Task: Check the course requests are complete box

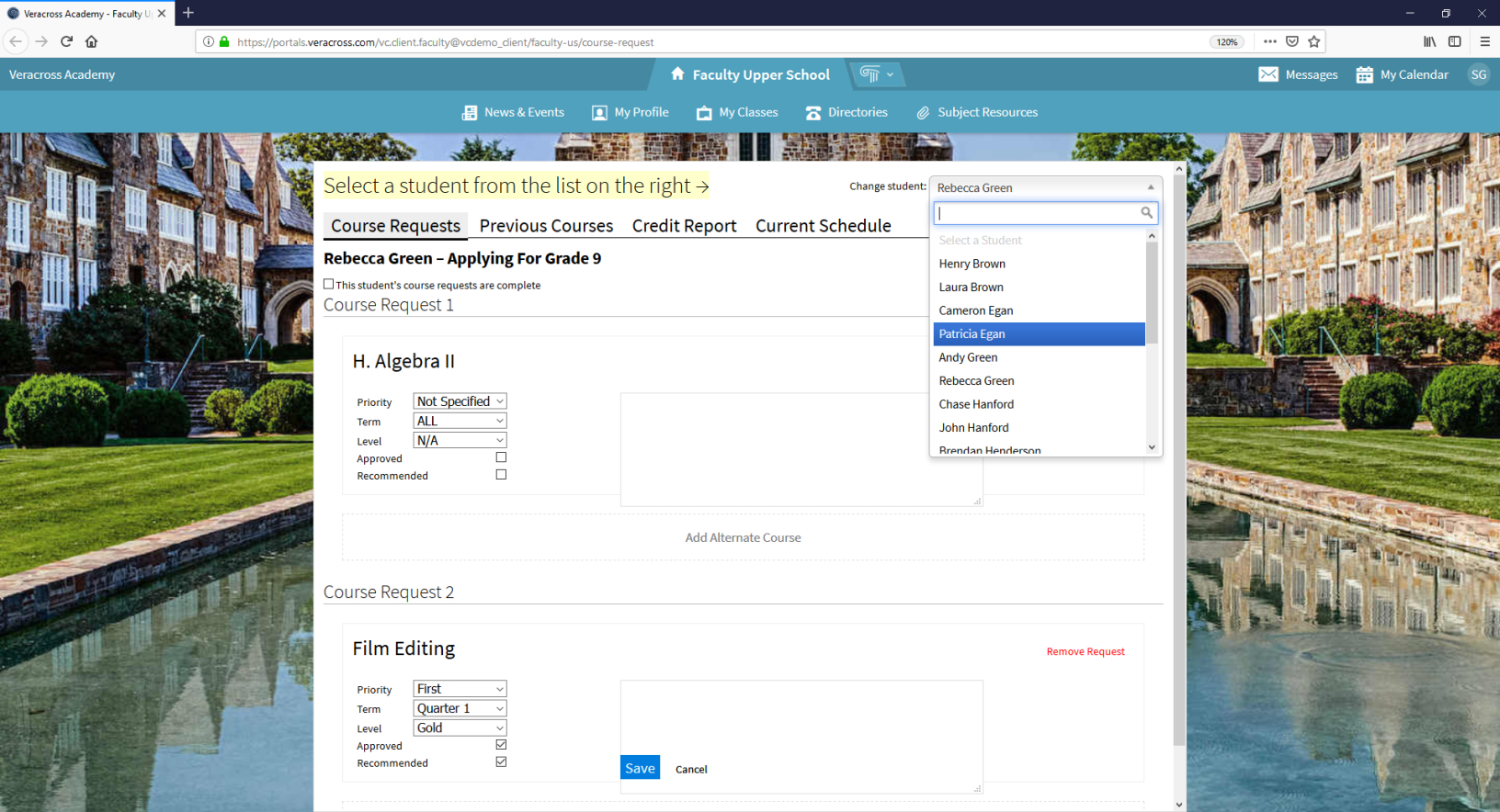Action: tap(329, 285)
